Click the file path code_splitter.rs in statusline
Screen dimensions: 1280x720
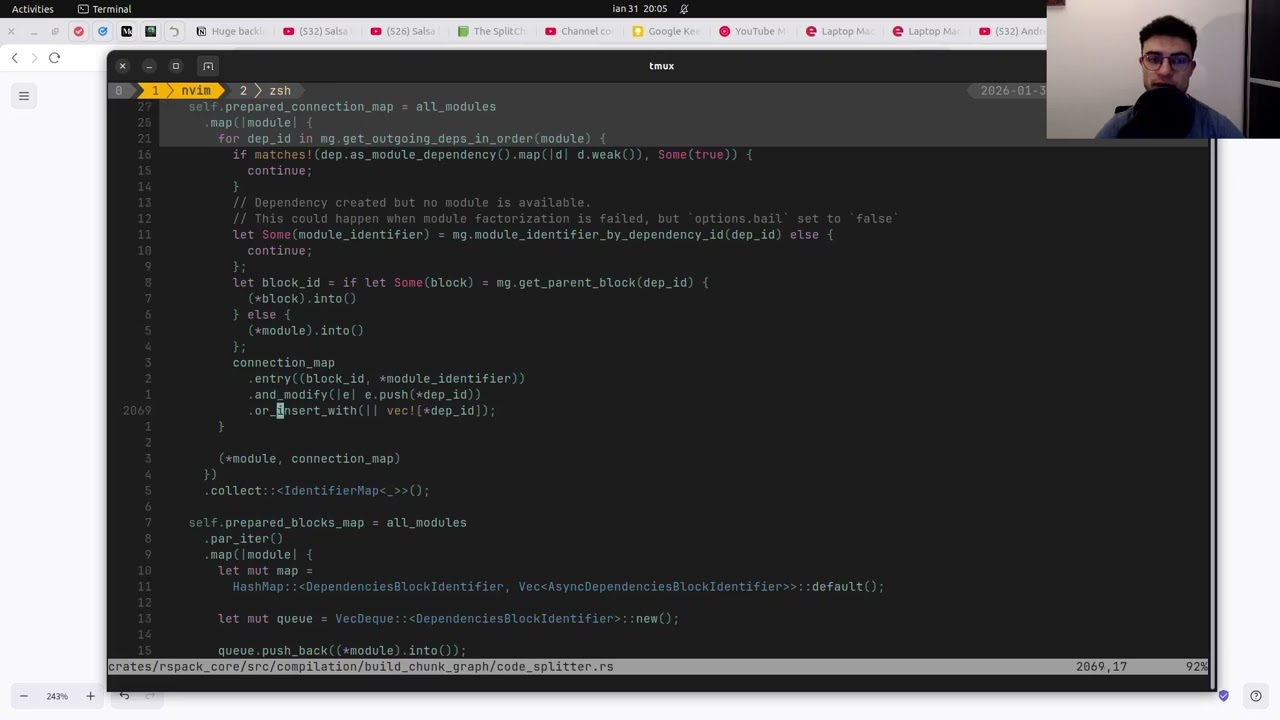[360, 667]
